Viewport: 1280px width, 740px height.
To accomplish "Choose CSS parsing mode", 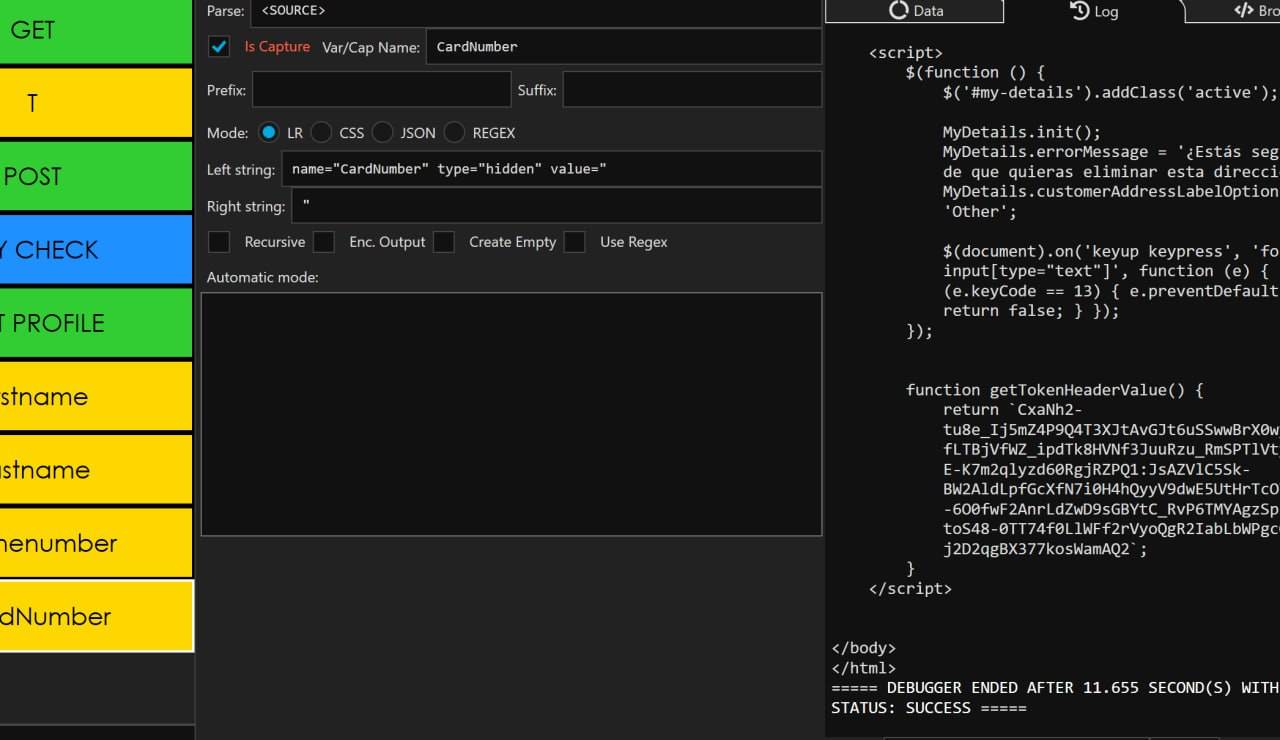I will [321, 133].
